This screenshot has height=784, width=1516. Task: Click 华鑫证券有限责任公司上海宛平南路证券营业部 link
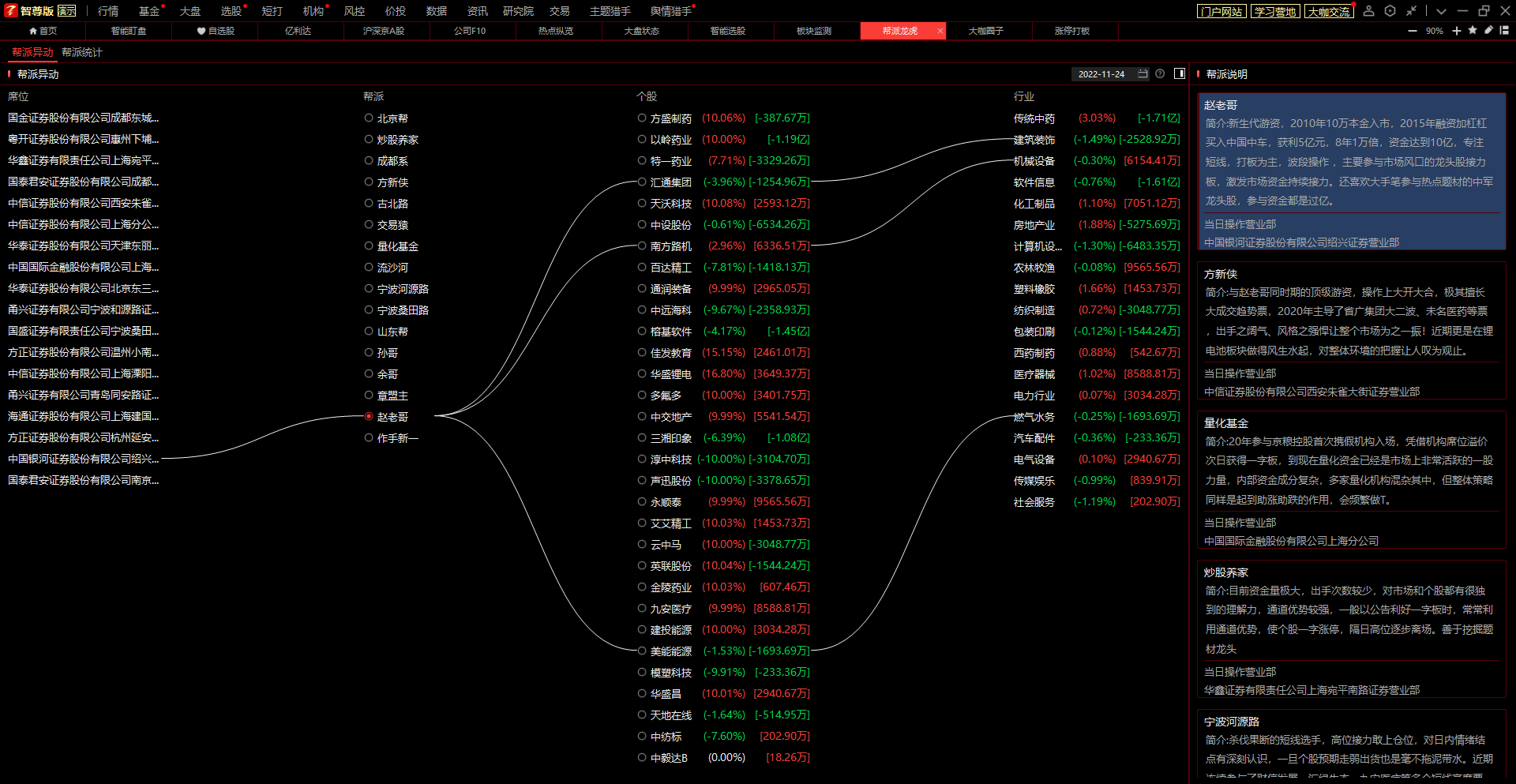tap(1311, 690)
